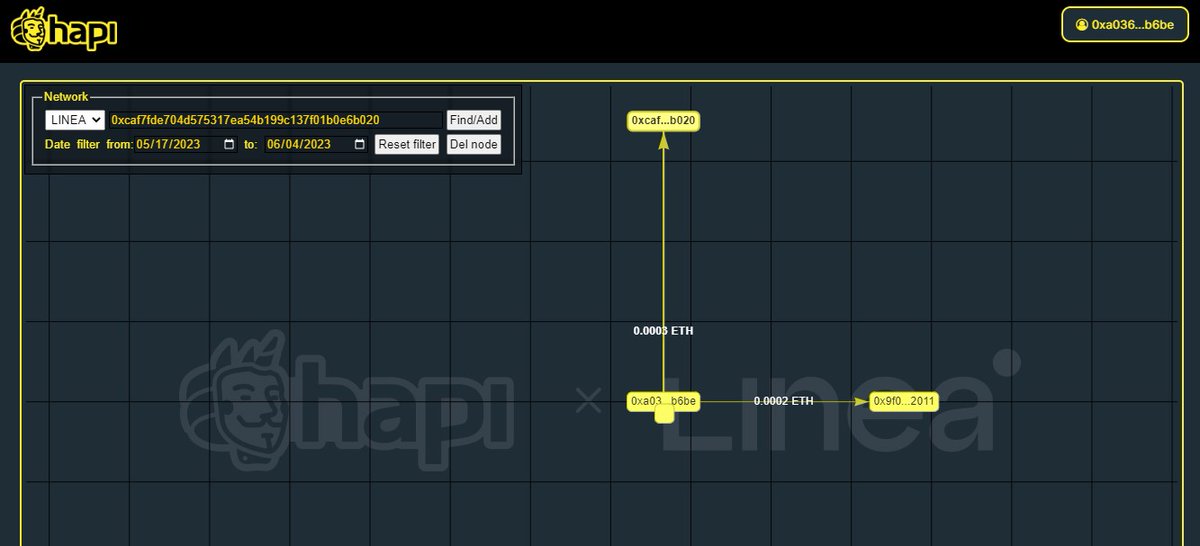This screenshot has height=546, width=1200.
Task: Click the user icon in account button
Action: pyautogui.click(x=1081, y=24)
